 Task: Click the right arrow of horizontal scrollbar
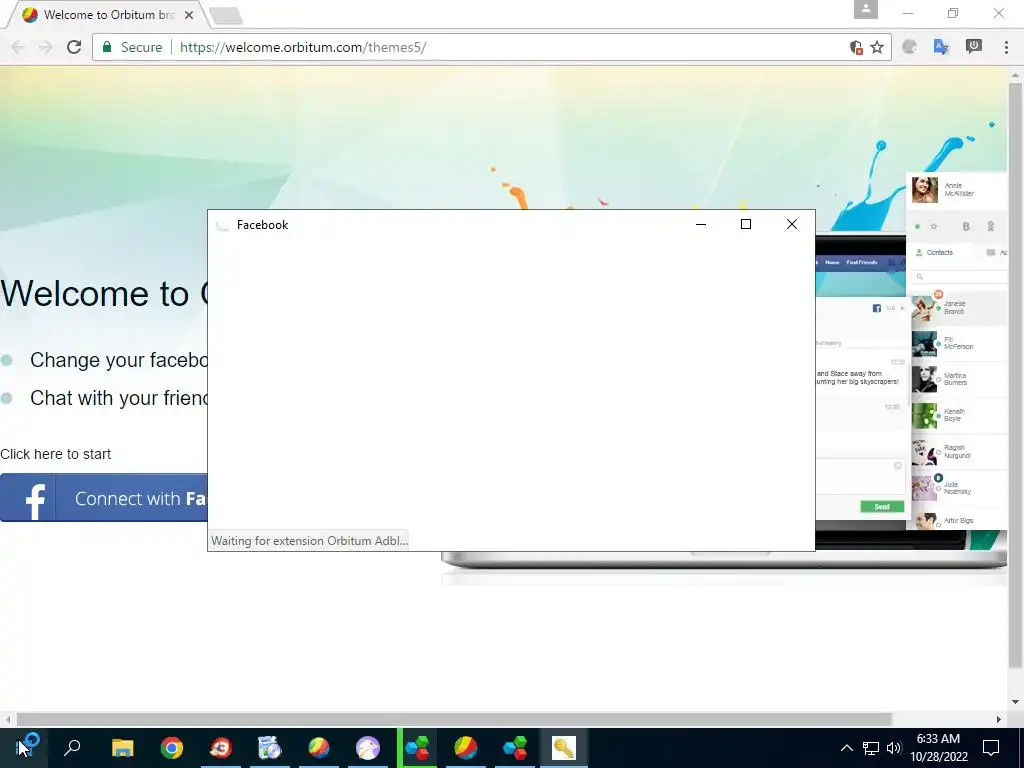coord(999,719)
